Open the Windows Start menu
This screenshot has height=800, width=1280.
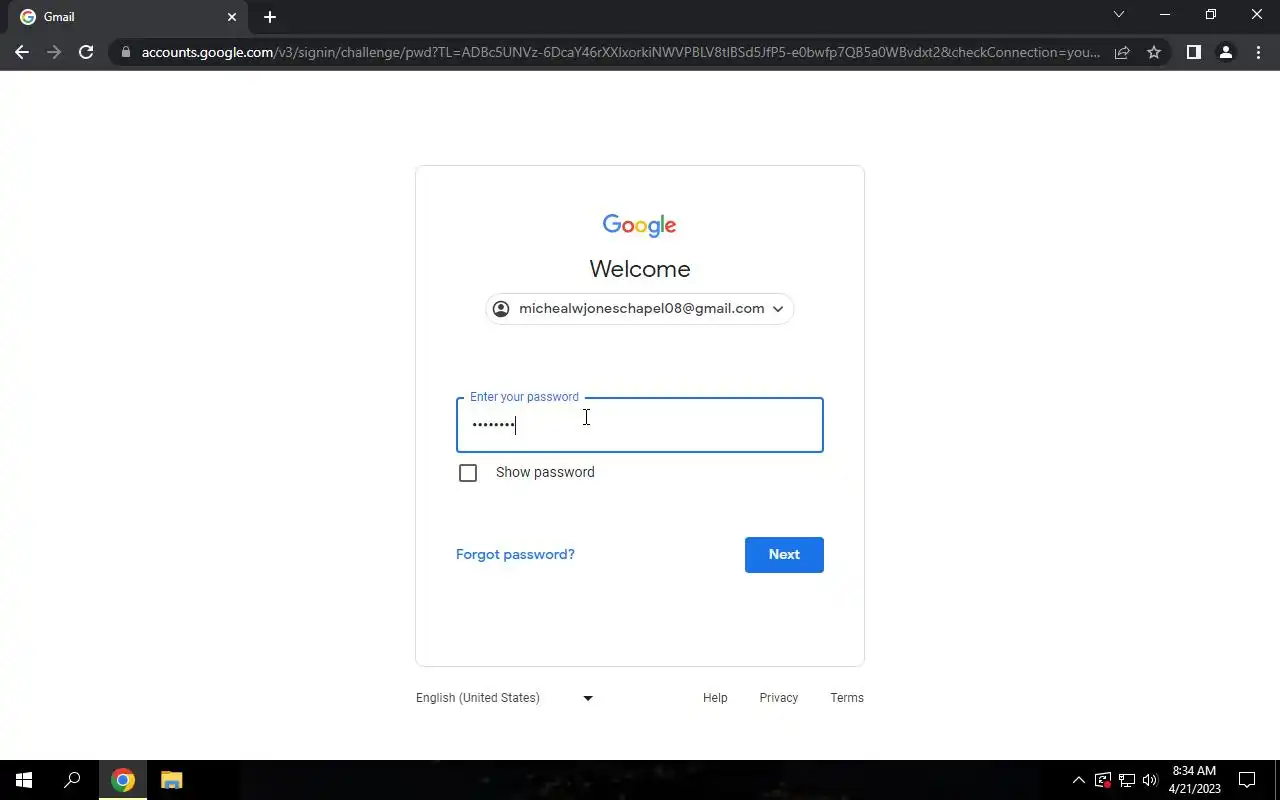[24, 780]
